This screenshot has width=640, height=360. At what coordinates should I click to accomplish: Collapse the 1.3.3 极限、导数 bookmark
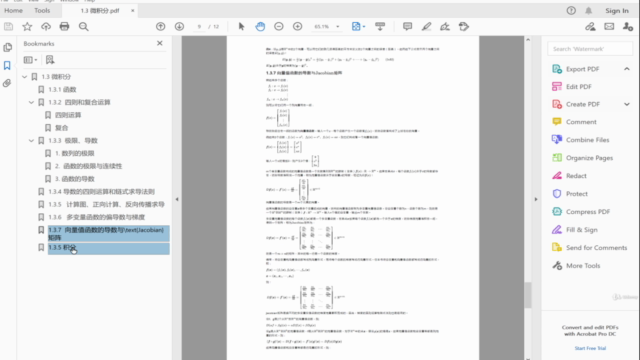click(x=31, y=141)
